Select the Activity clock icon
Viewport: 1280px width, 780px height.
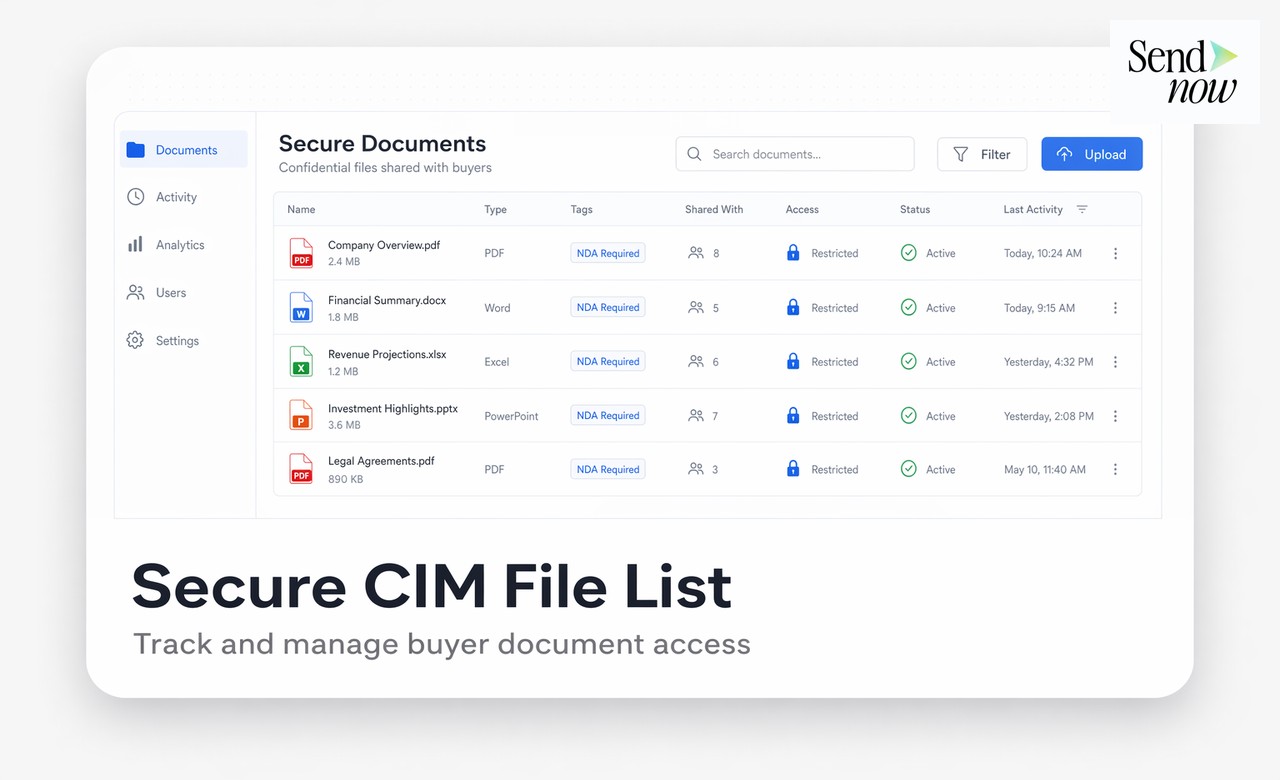(x=135, y=197)
